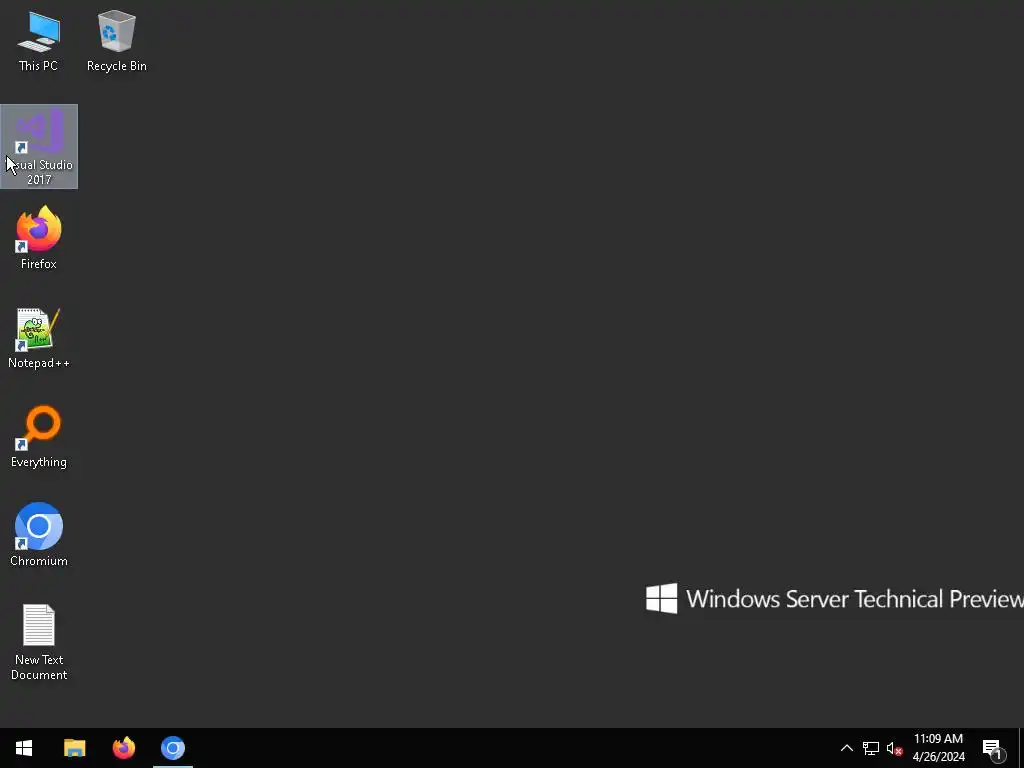Viewport: 1024px width, 768px height.
Task: Select the Visual Studio 2017 shortcut
Action: click(39, 146)
